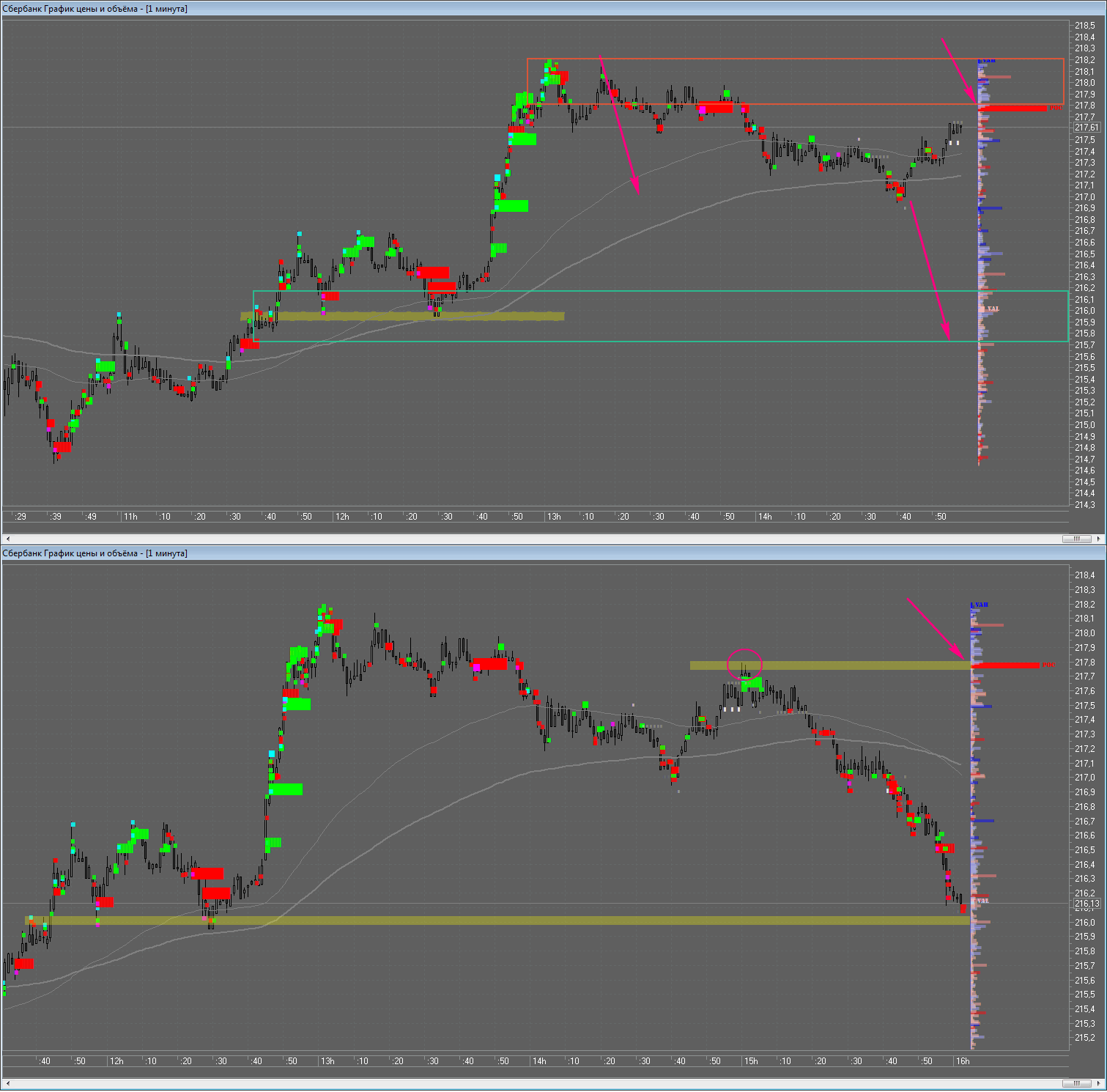
Task: Click the :39 time label on top chart
Action: pyautogui.click(x=56, y=517)
